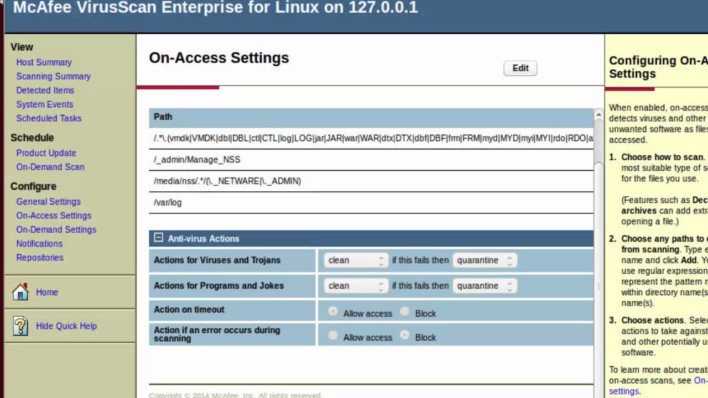Open System Events page
Screen dimensions: 708x398
point(44,104)
